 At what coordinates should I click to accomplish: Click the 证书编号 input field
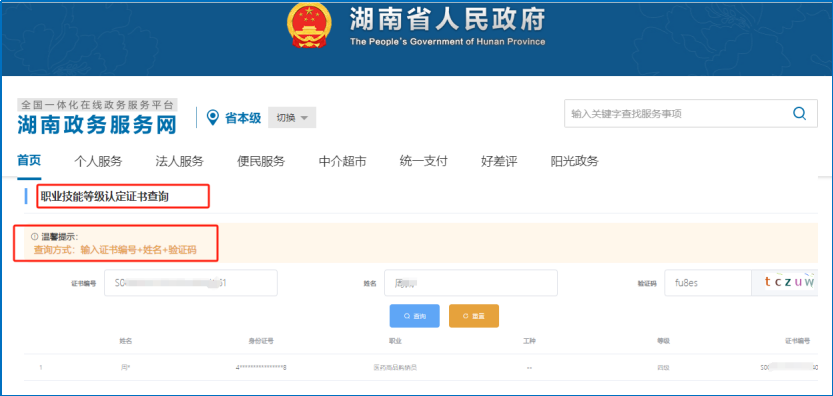[x=191, y=283]
